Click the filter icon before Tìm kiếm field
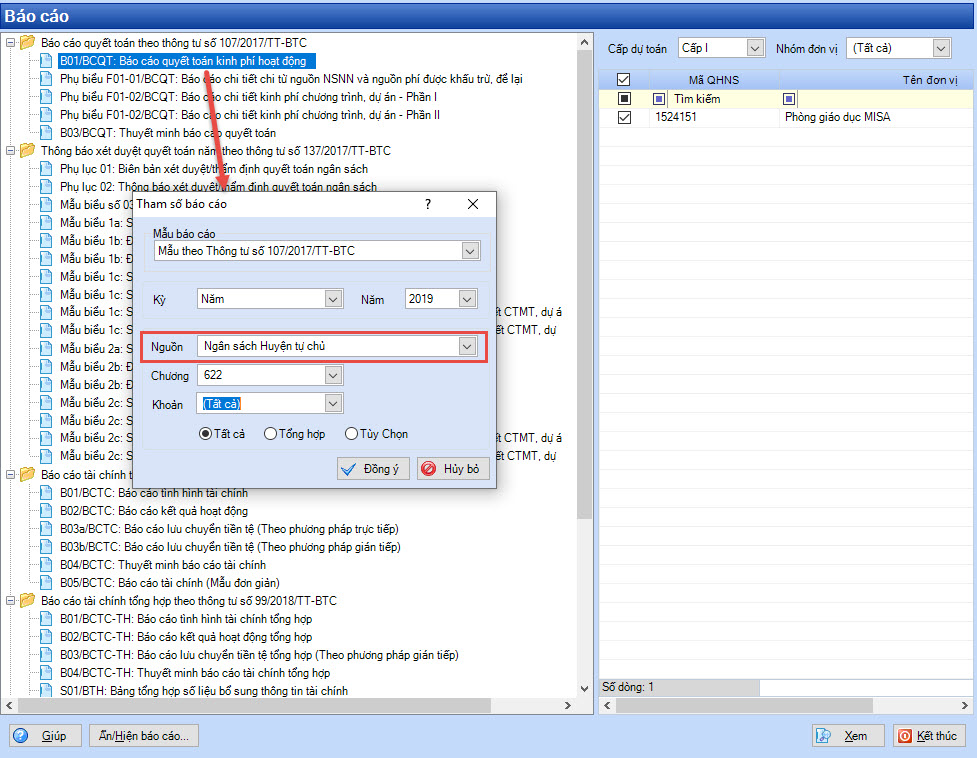 658,99
